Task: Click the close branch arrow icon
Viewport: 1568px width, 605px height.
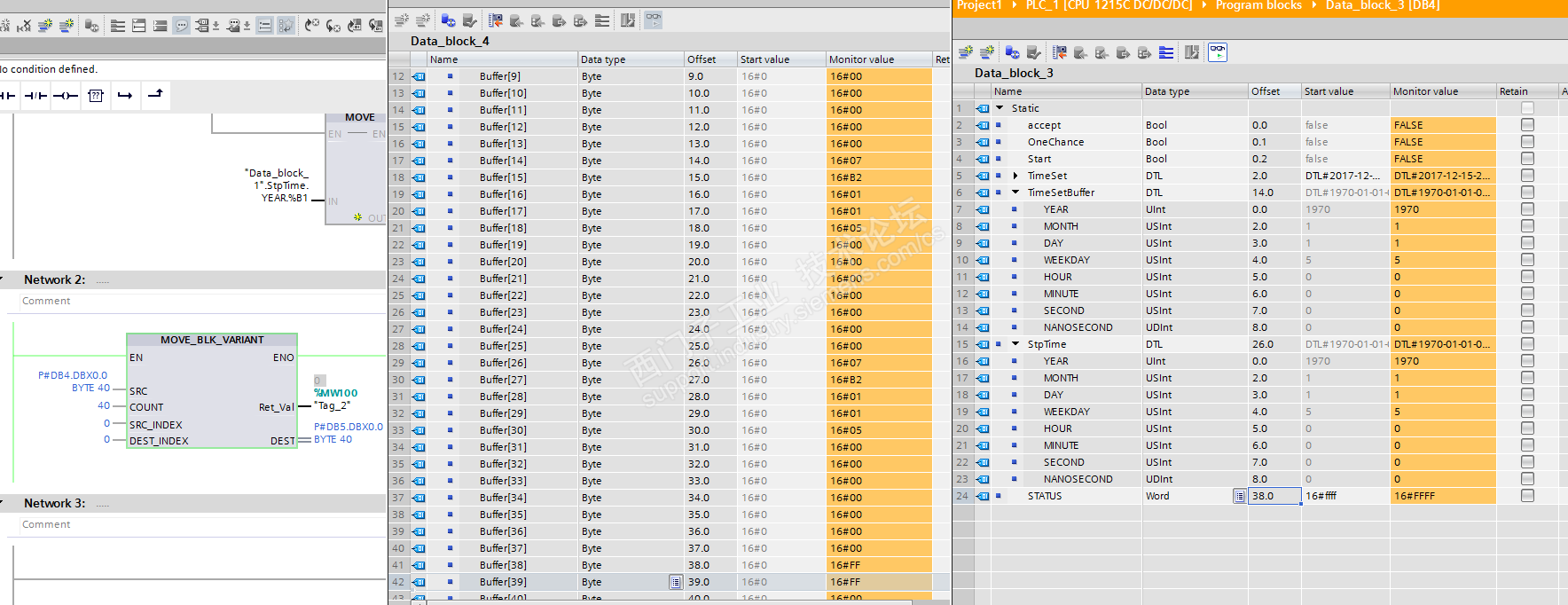Action: (x=155, y=94)
